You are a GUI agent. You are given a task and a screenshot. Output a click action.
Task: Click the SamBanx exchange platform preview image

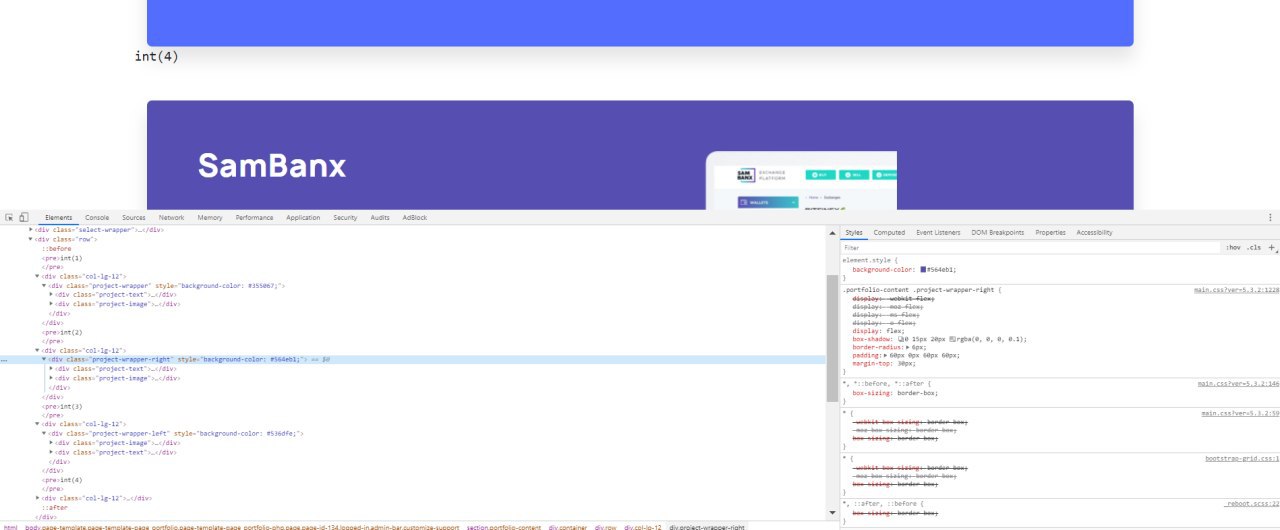click(x=801, y=180)
